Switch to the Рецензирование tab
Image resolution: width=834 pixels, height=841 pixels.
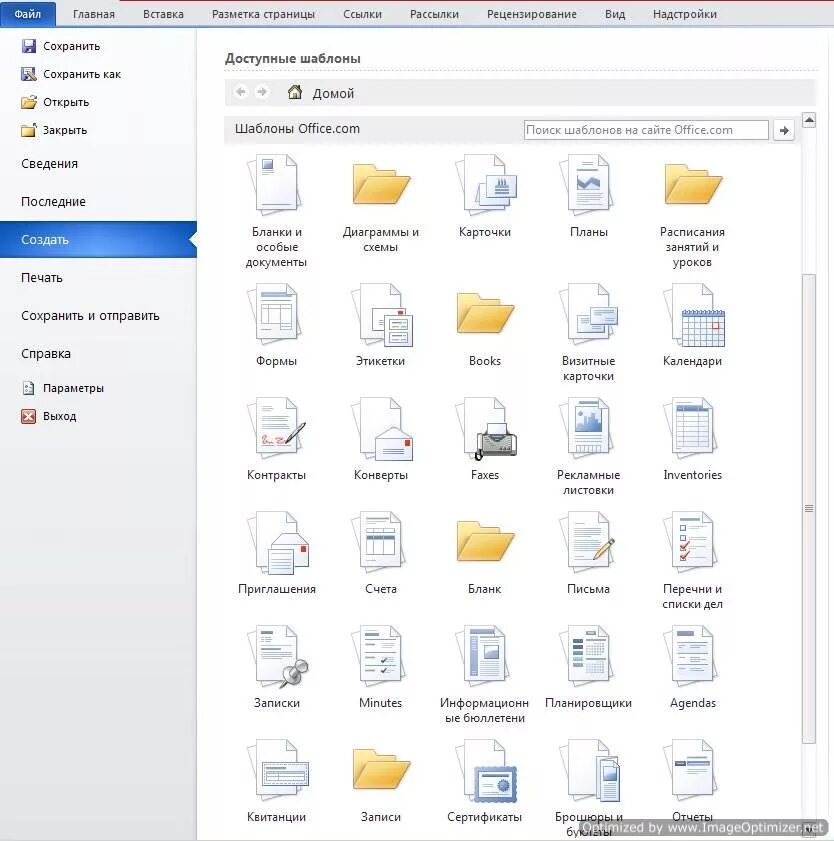pos(532,14)
